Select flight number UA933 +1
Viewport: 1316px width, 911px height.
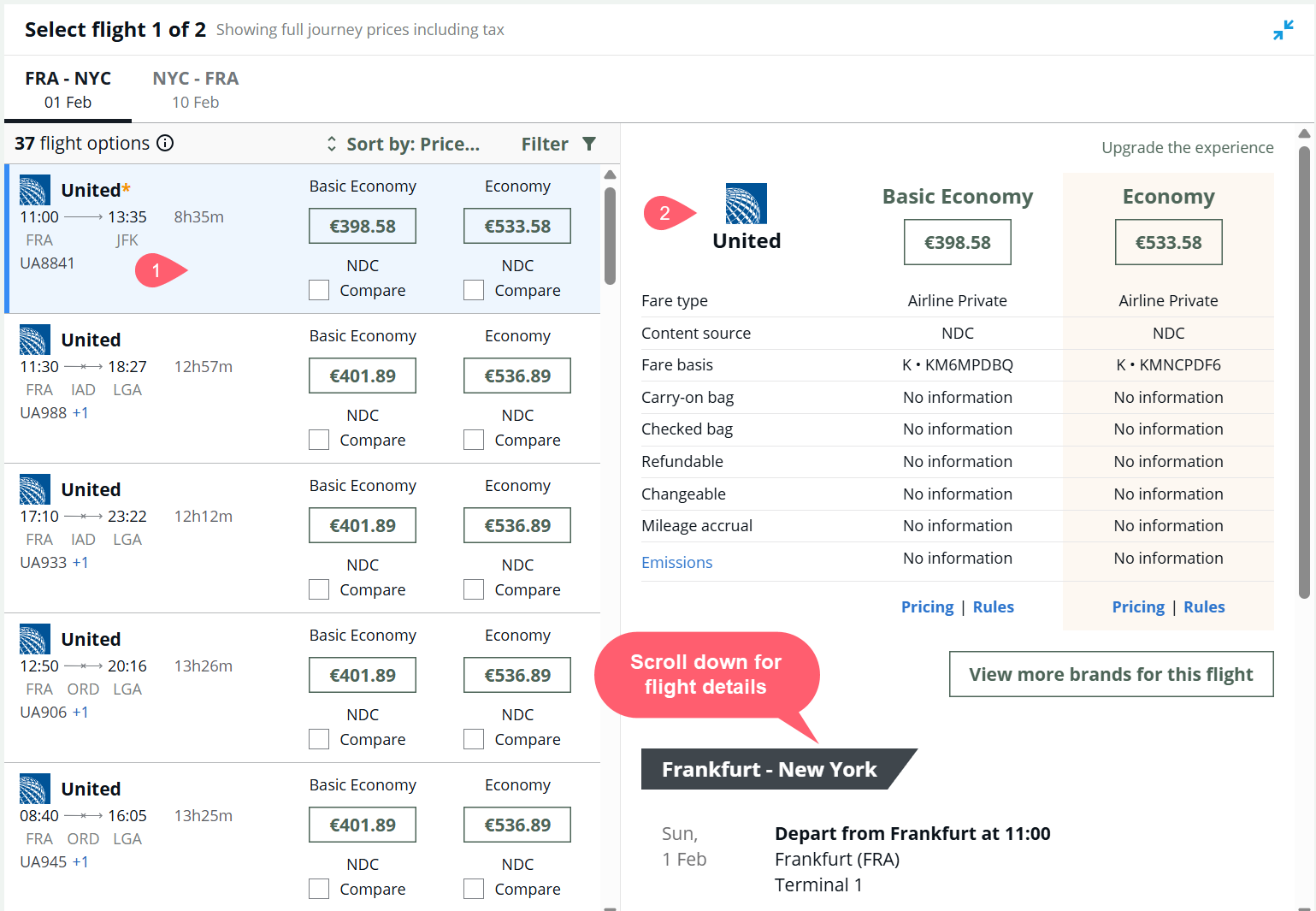(54, 562)
